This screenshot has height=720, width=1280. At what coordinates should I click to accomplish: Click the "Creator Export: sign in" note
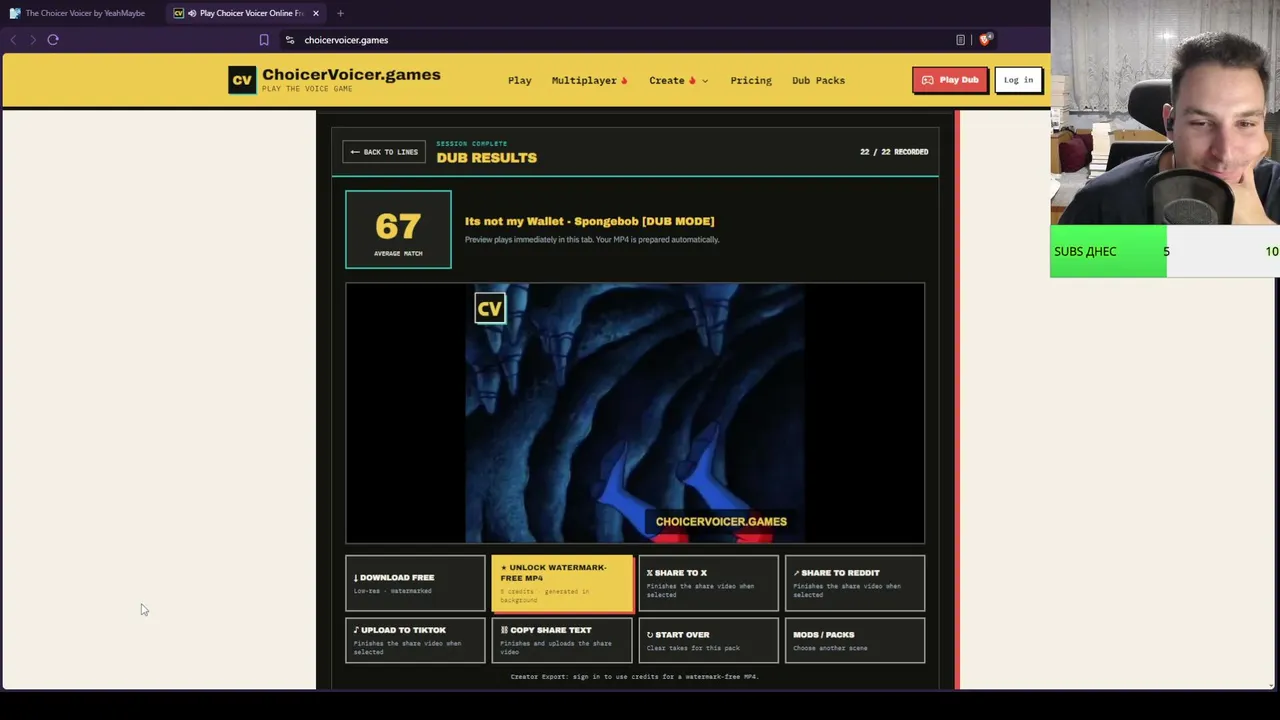point(635,677)
